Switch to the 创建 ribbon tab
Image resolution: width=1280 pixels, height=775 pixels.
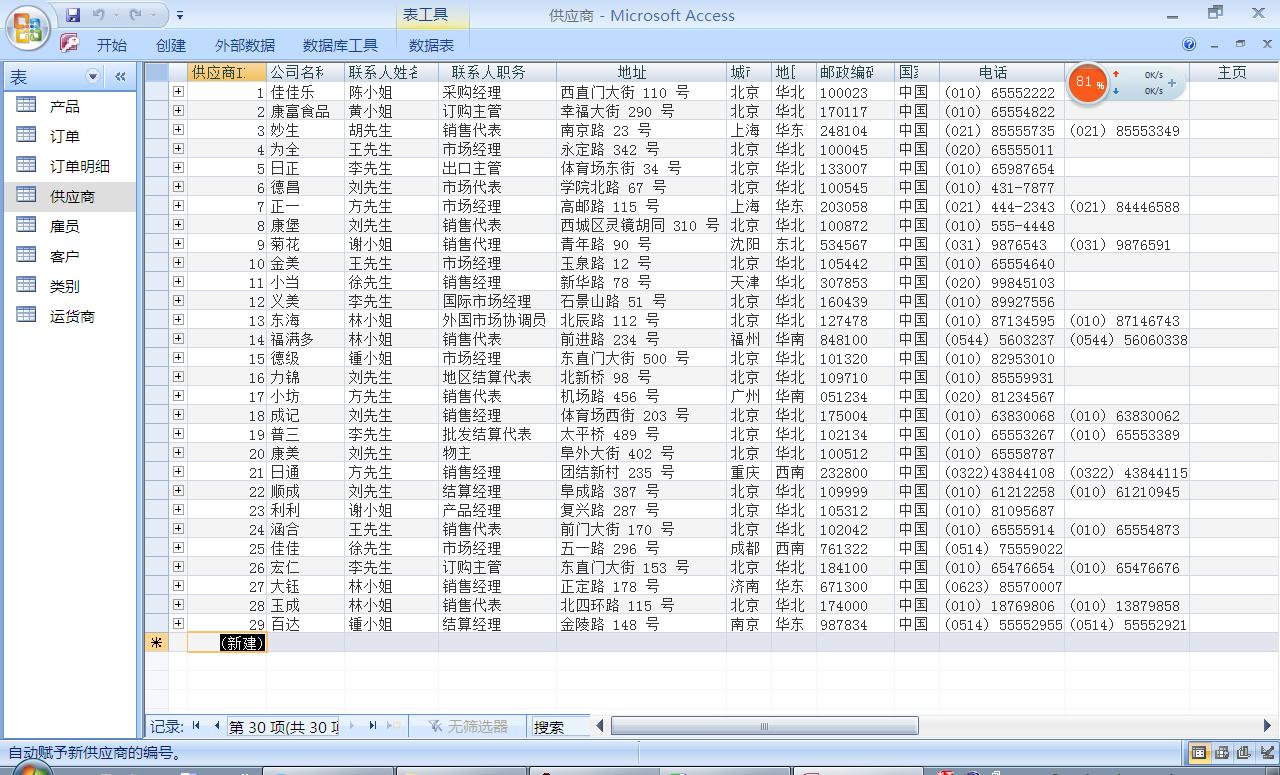pyautogui.click(x=170, y=44)
